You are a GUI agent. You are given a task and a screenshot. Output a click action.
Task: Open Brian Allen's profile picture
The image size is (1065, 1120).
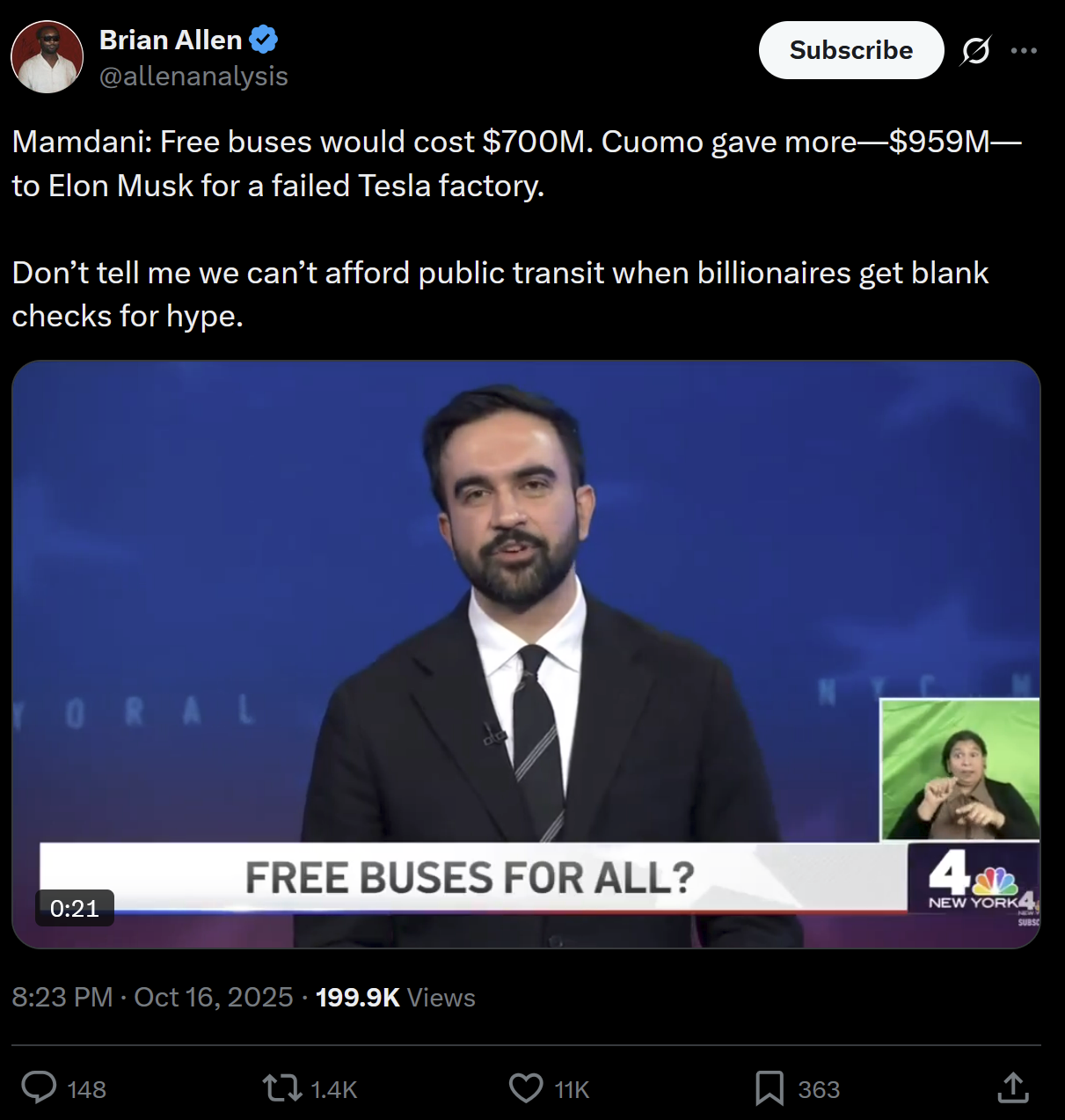47,57
